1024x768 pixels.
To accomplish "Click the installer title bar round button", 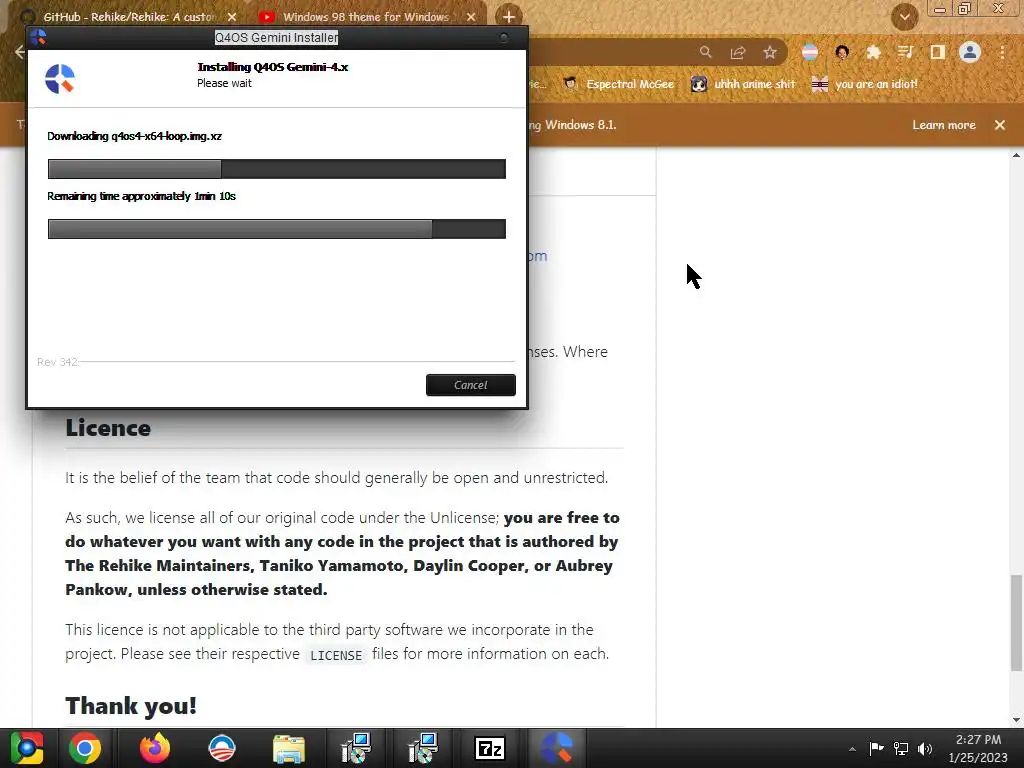I will pyautogui.click(x=504, y=38).
